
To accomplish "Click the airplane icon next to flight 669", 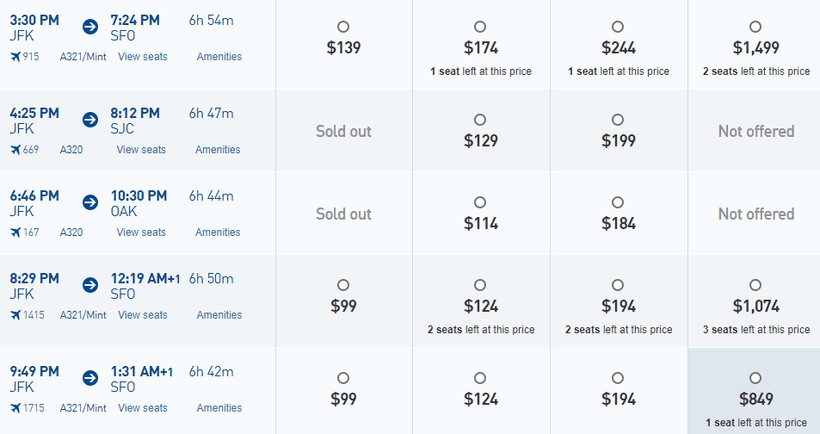I will (15, 150).
